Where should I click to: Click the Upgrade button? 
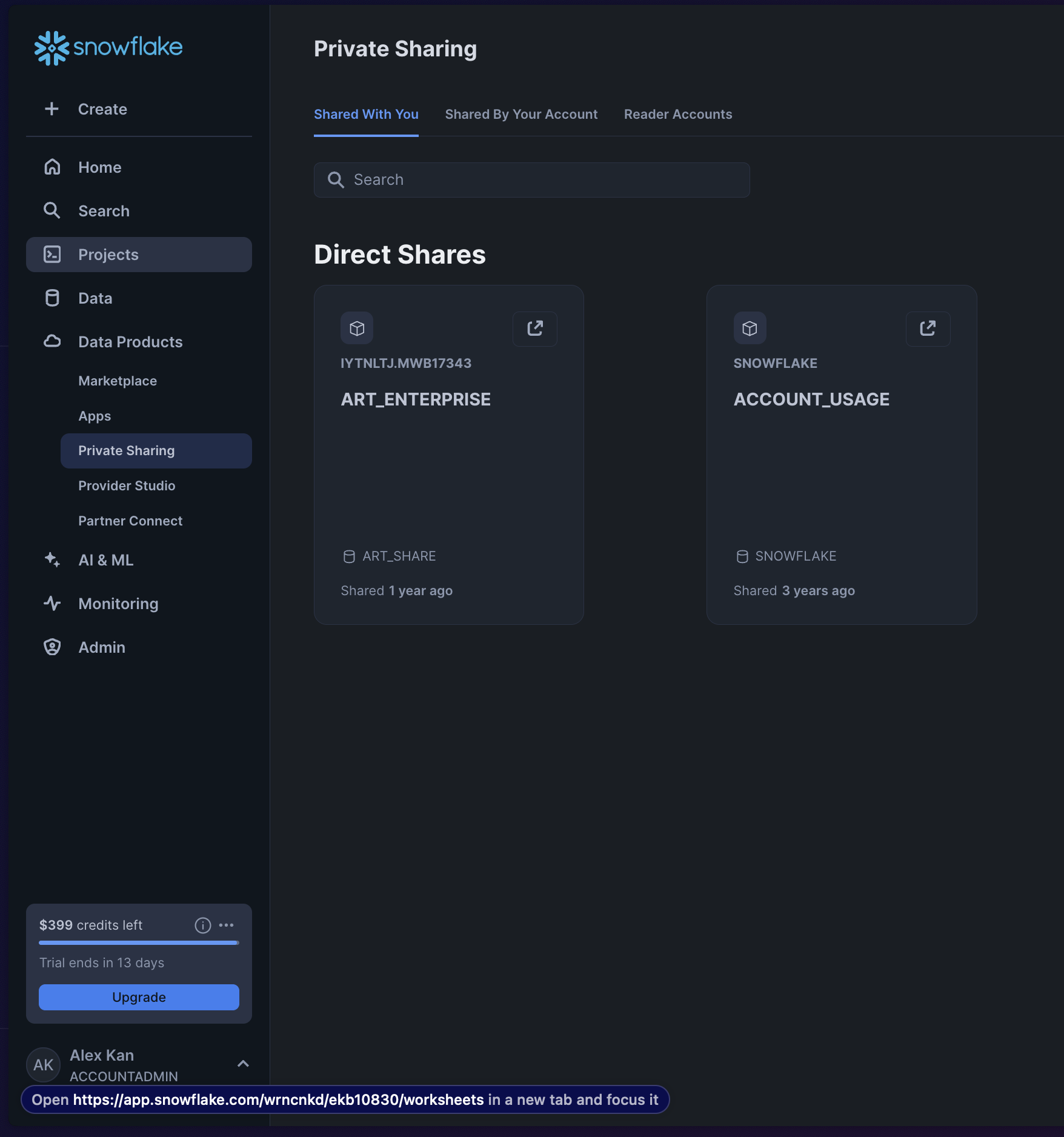[139, 998]
